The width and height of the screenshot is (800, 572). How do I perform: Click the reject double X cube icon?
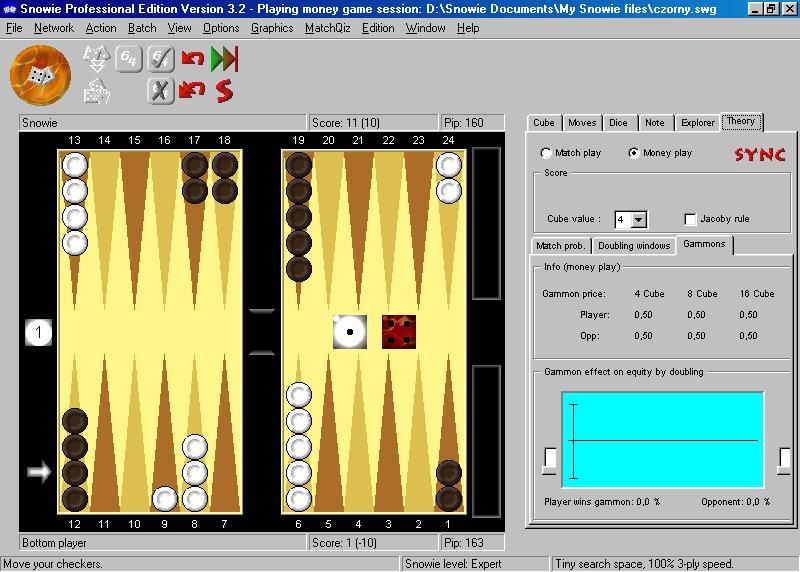(x=161, y=91)
